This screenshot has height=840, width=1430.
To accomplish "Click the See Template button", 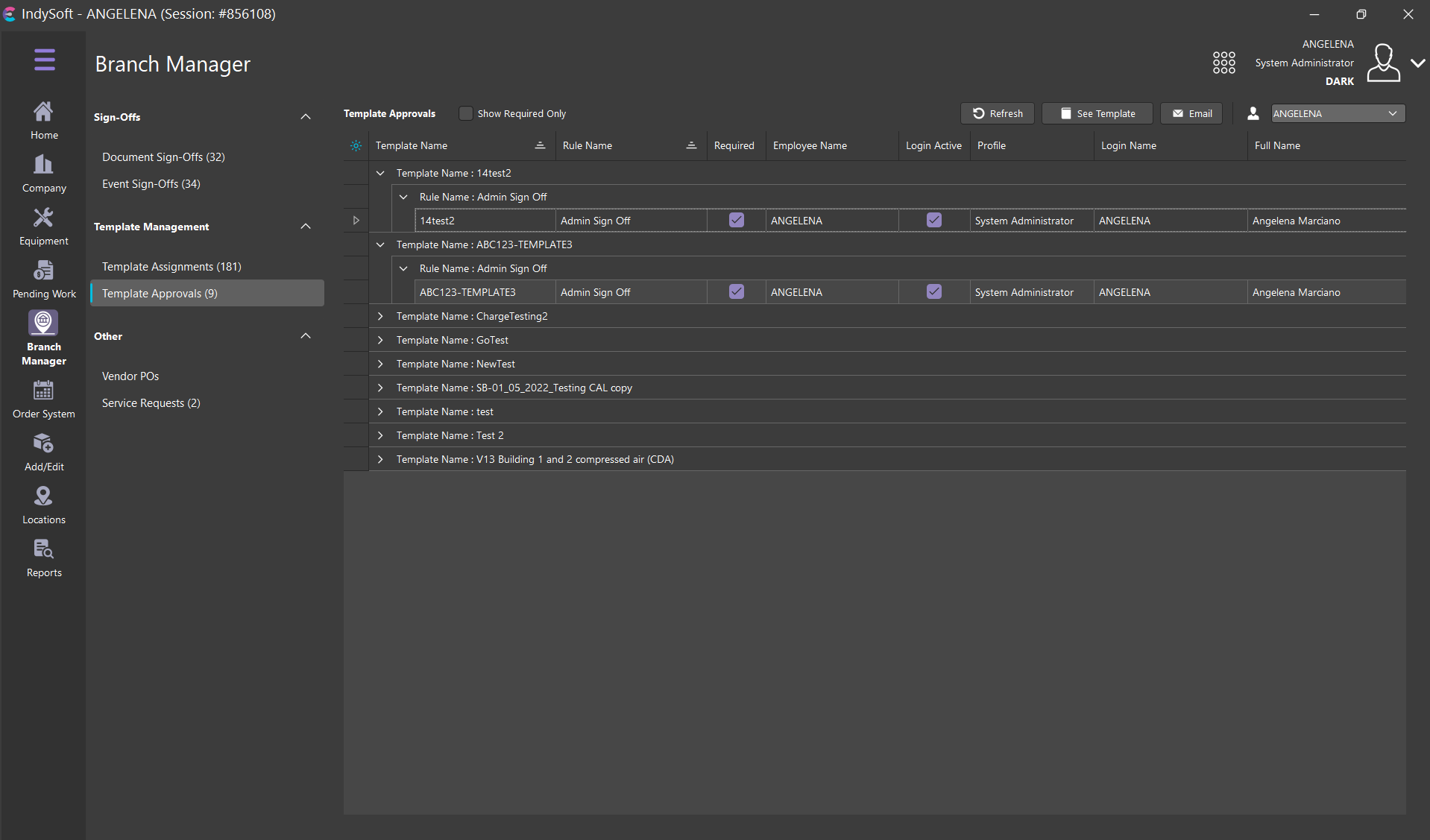I will point(1097,113).
